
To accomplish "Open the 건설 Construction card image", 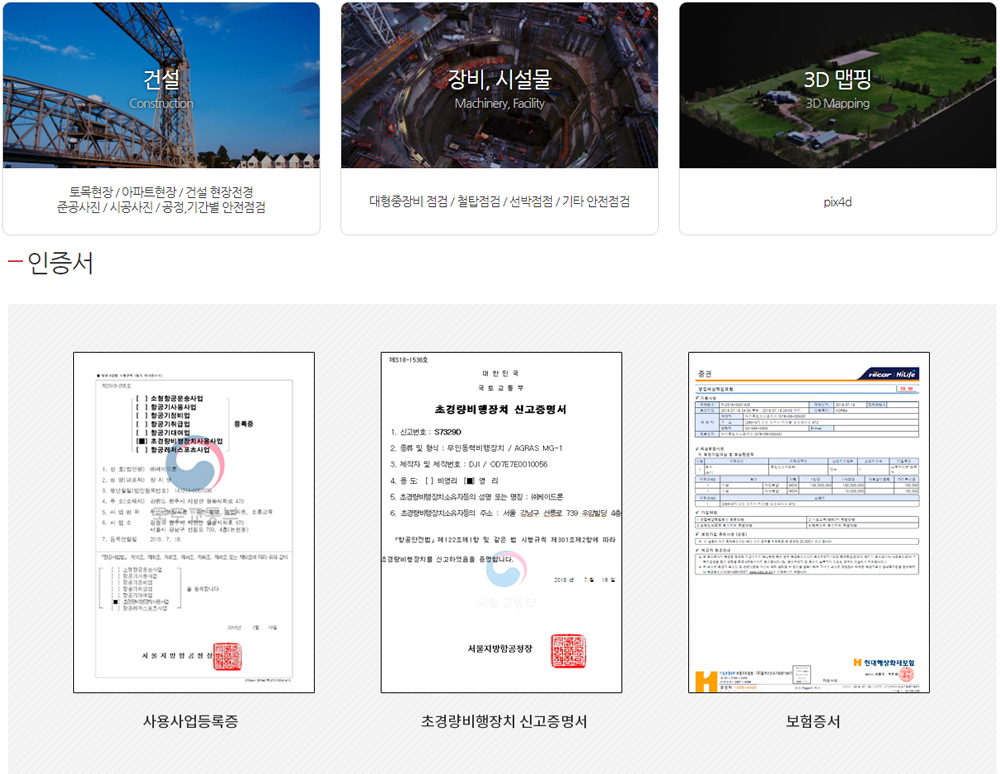I will coord(161,85).
